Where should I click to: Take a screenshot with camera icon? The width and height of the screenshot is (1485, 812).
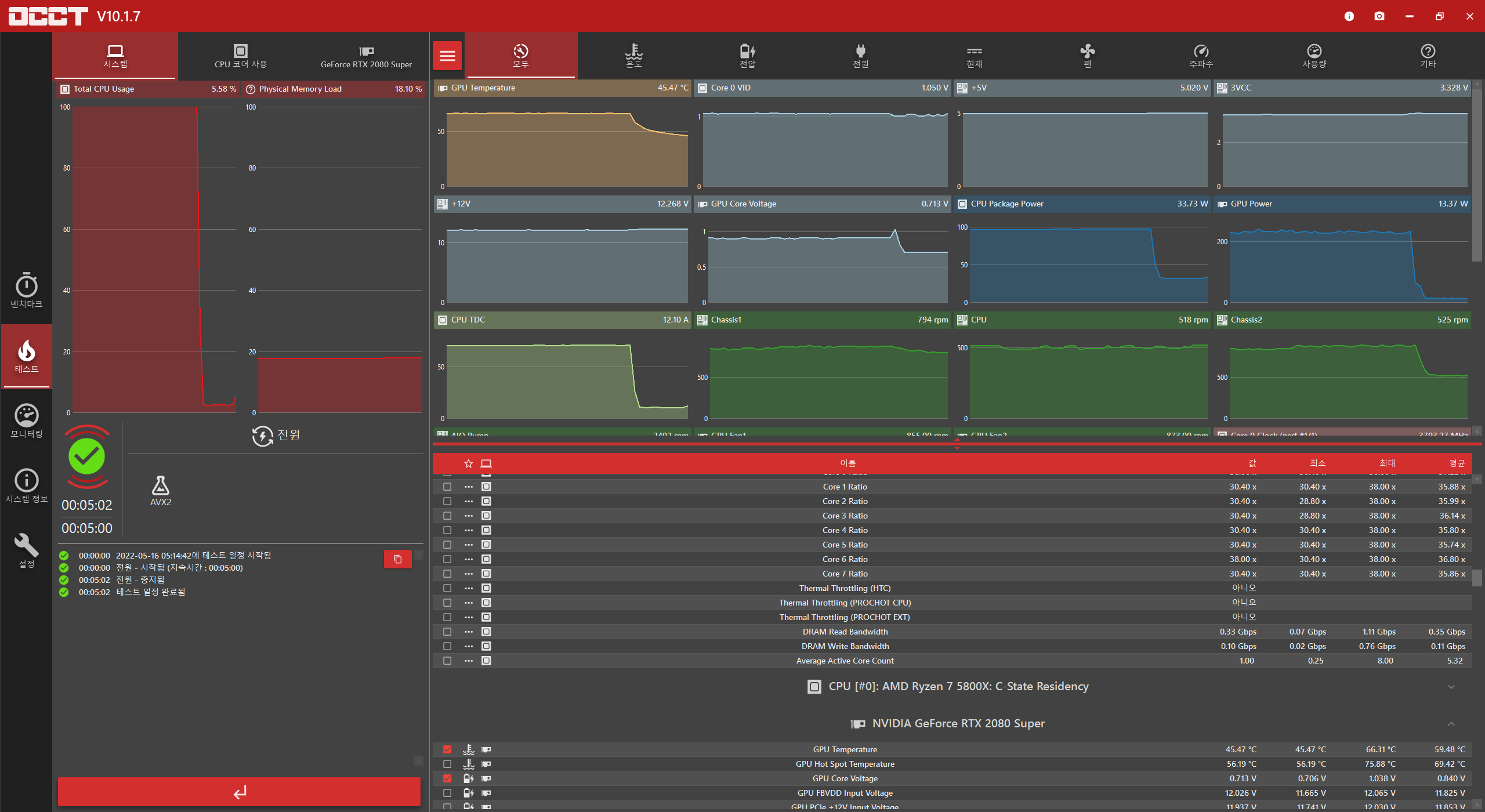coord(1379,16)
